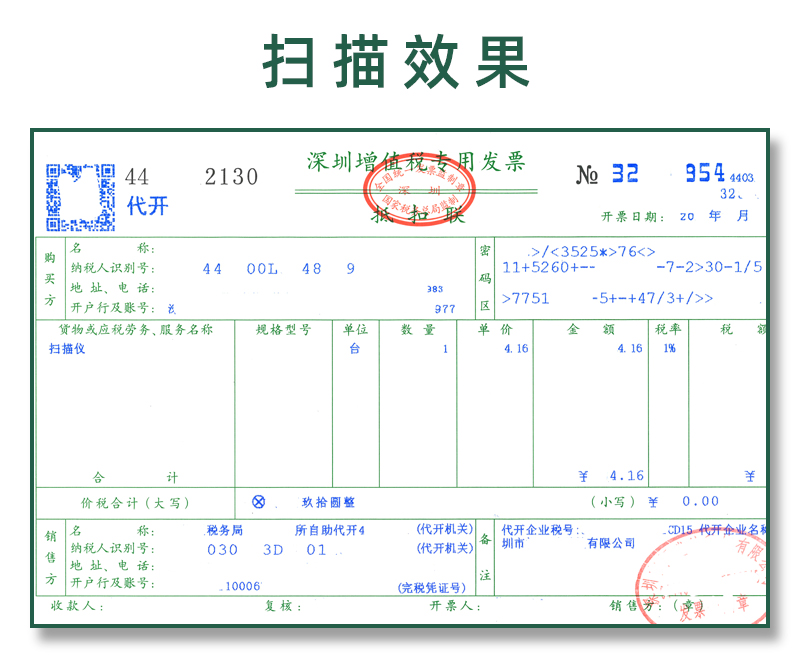Screen dimensions: 800x660
Task: Select the heading 扫描效果
Action: pos(396,62)
